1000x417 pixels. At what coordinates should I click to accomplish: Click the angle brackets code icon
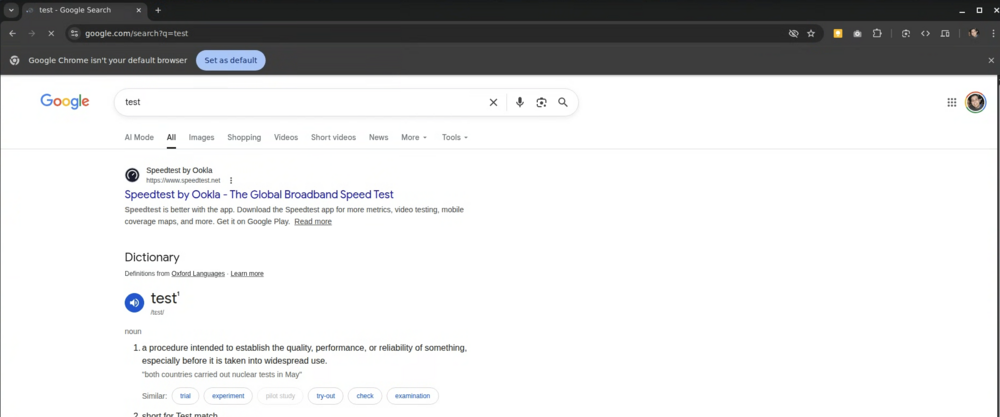pos(925,33)
